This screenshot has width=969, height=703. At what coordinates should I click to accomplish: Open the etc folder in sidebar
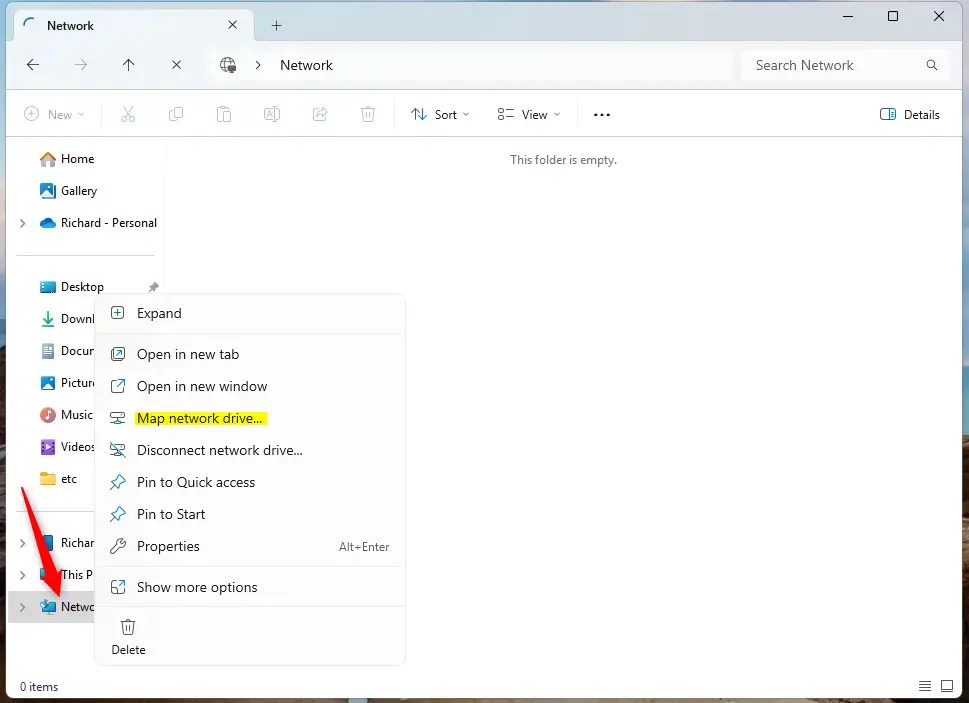pos(58,479)
